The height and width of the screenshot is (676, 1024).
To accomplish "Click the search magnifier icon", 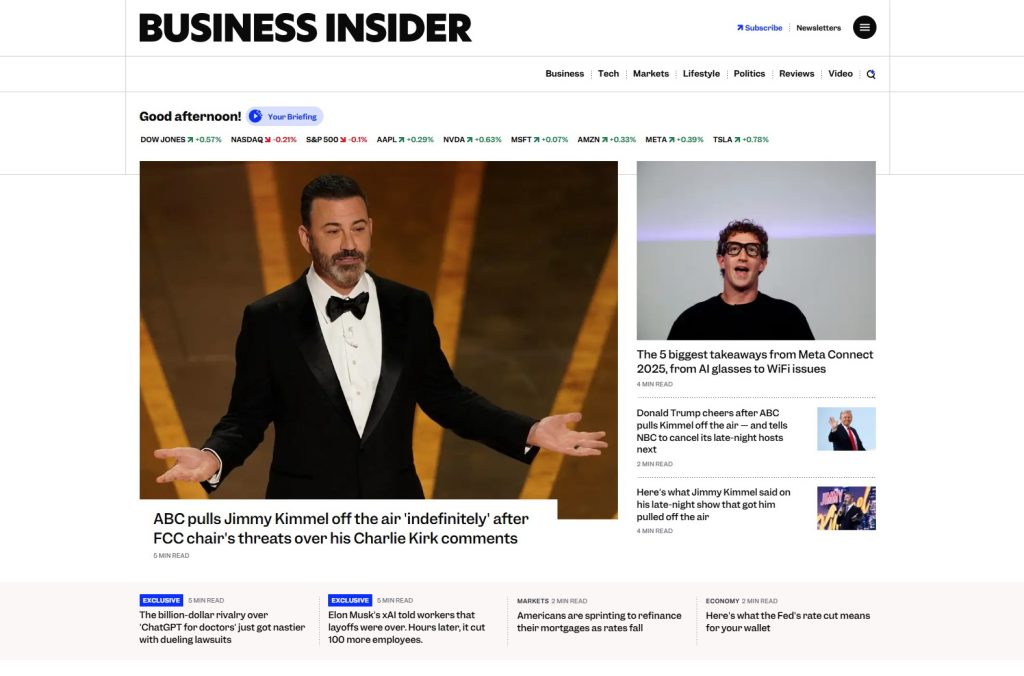I will coord(871,74).
